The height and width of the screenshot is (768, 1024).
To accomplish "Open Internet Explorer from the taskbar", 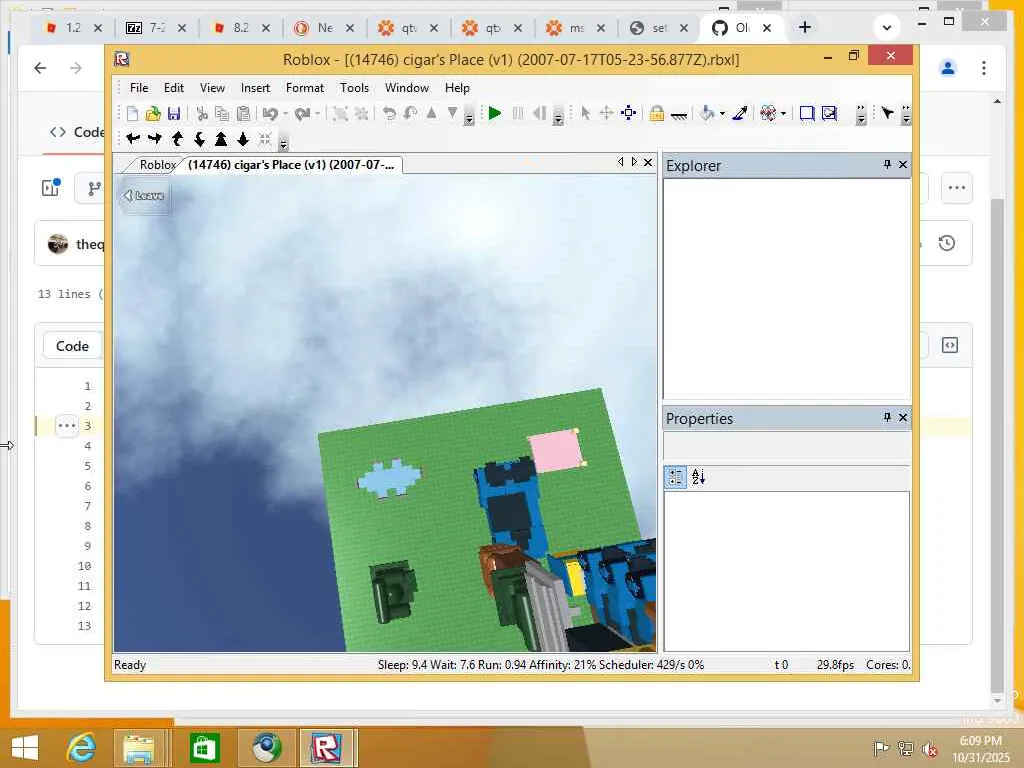I will point(82,748).
